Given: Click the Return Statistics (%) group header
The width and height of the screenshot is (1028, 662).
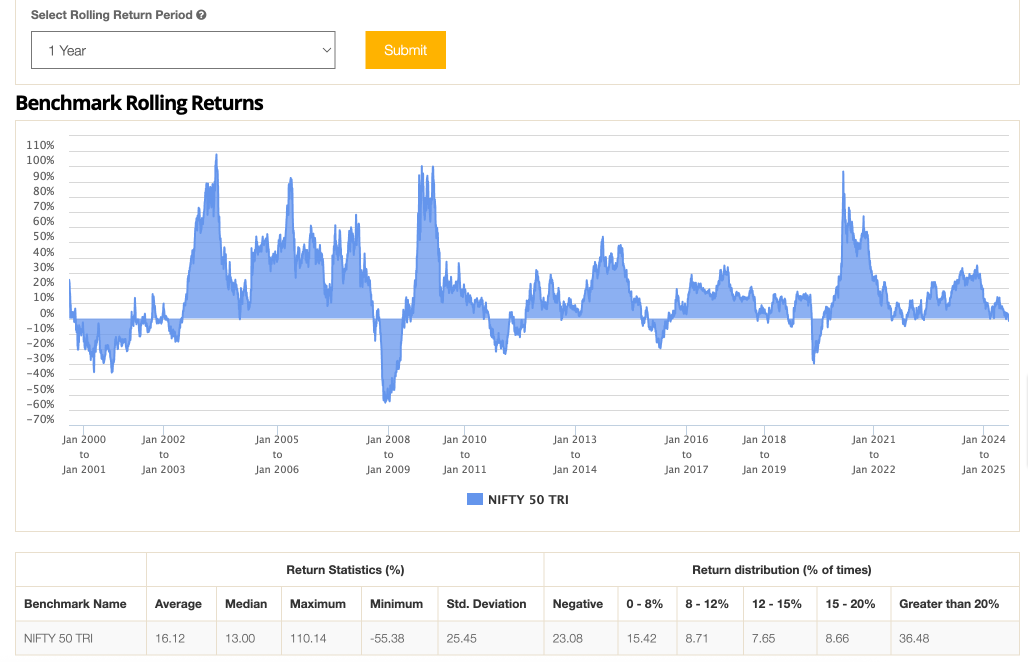Looking at the screenshot, I should pyautogui.click(x=345, y=570).
